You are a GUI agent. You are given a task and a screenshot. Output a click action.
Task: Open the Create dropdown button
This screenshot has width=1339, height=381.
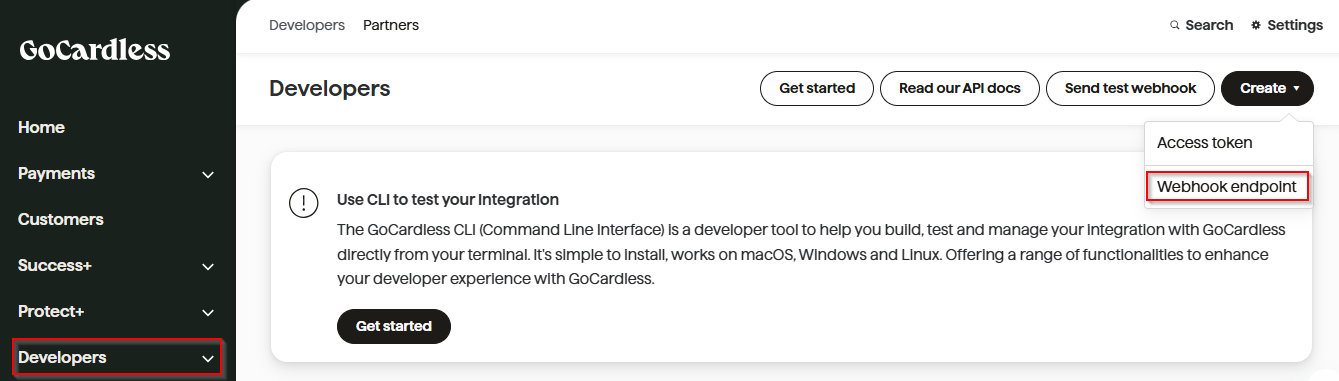click(1267, 88)
